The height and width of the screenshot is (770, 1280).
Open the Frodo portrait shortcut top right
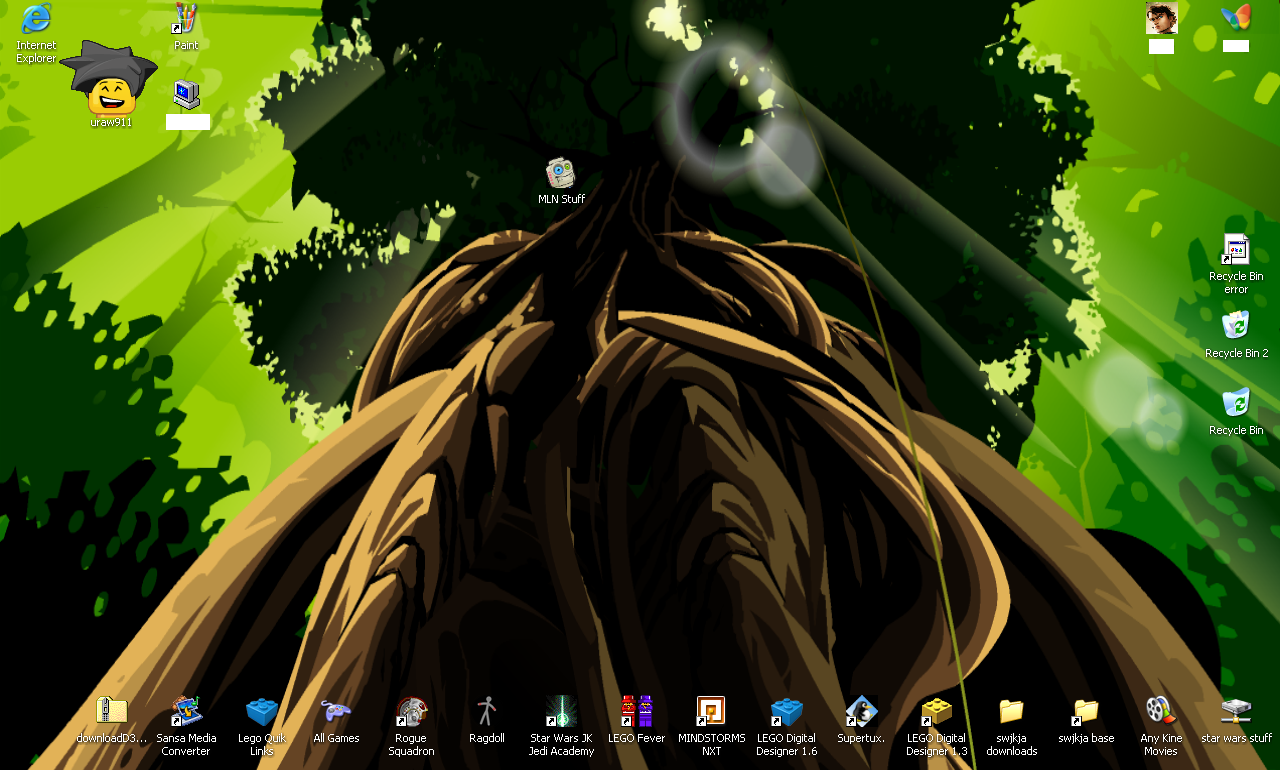(x=1161, y=18)
